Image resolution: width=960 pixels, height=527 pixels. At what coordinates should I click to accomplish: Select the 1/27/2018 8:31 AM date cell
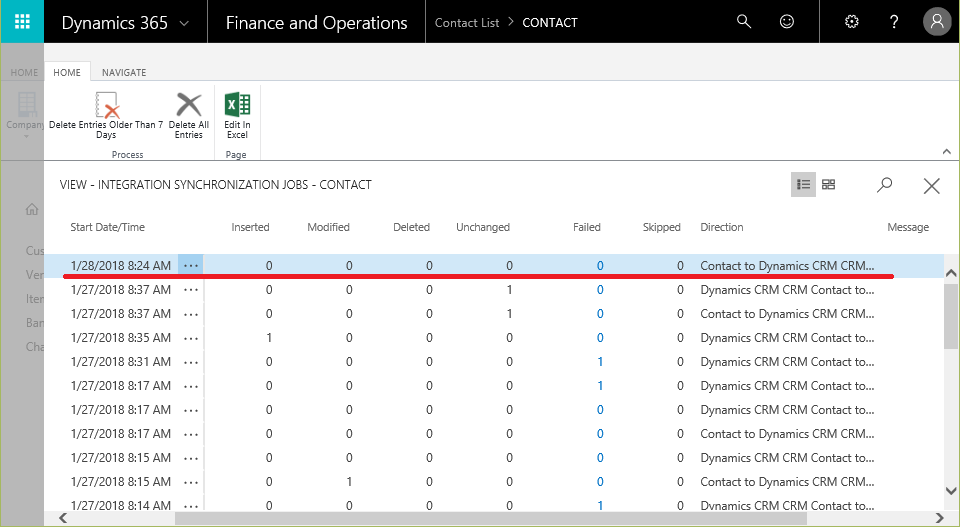[x=121, y=362]
